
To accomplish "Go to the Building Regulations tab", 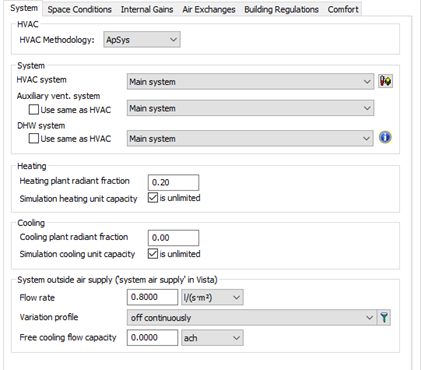I will tap(281, 9).
